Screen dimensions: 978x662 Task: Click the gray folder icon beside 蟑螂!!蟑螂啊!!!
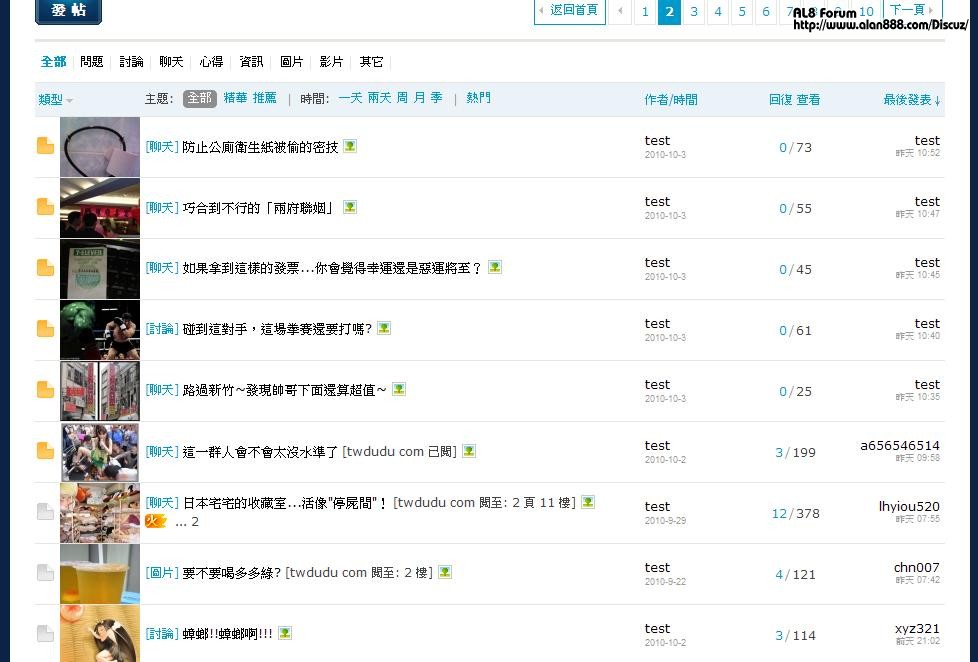(46, 633)
